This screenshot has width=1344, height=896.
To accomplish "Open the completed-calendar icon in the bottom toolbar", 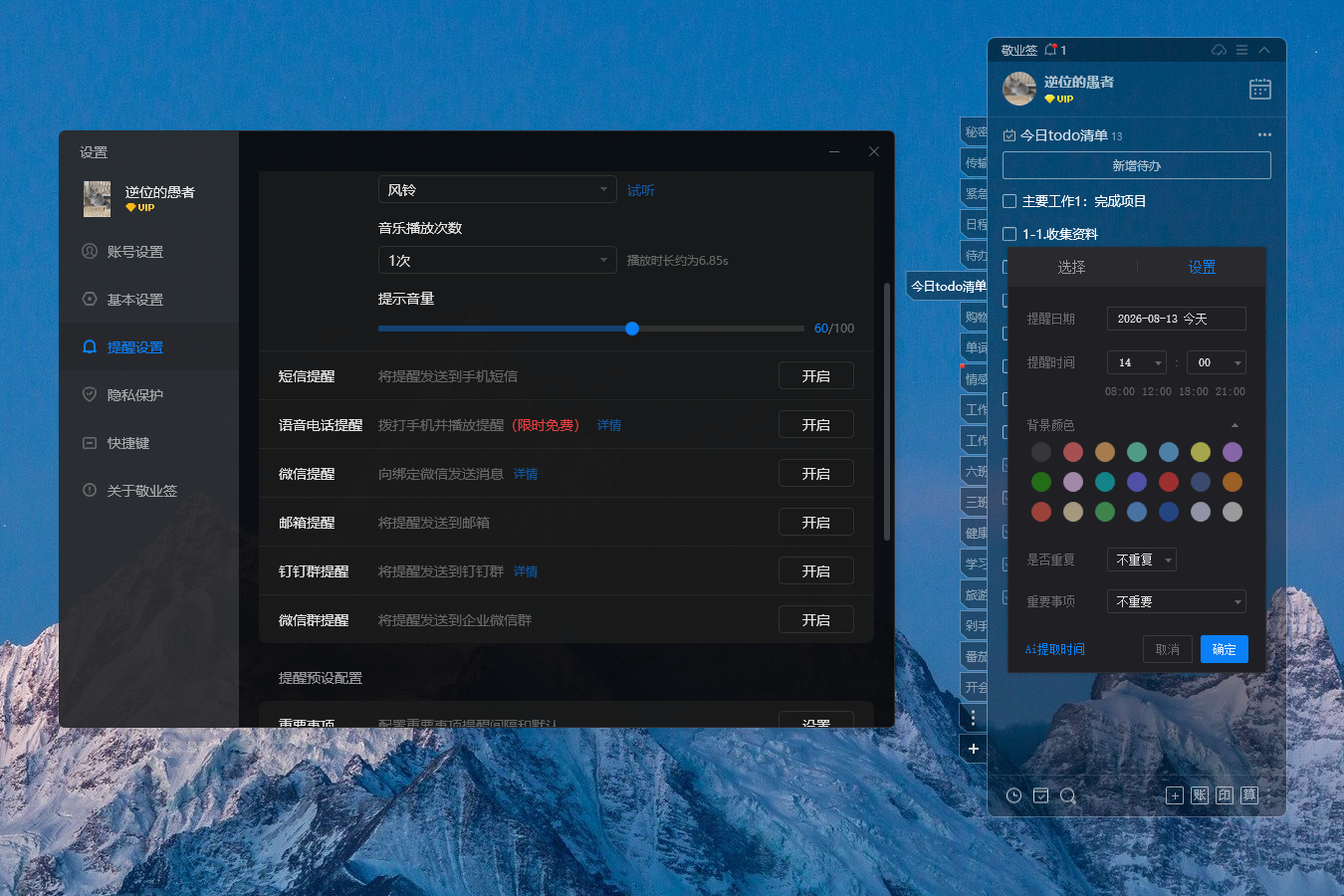I will (1040, 795).
